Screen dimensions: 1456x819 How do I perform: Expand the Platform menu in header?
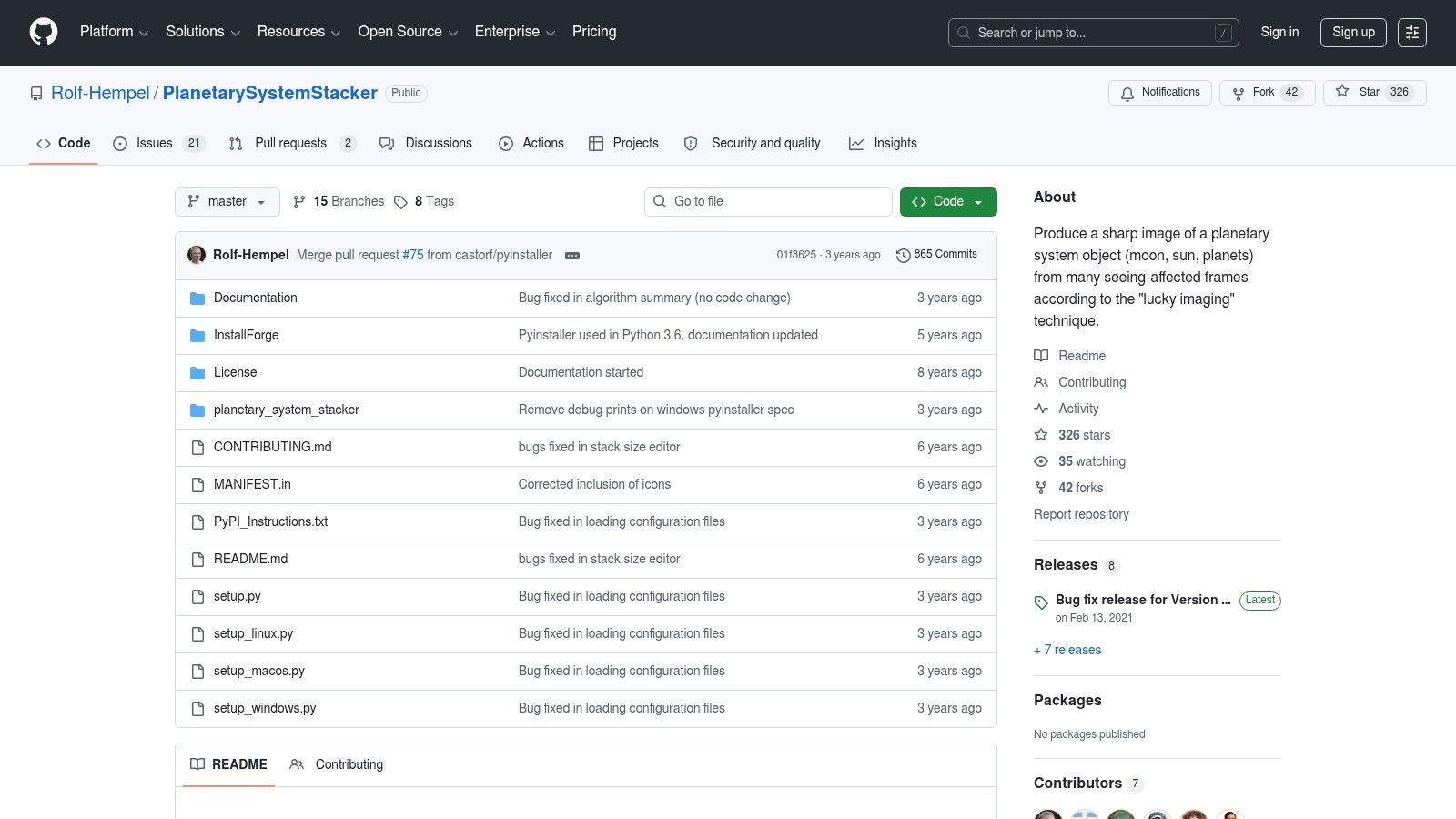pos(114,32)
